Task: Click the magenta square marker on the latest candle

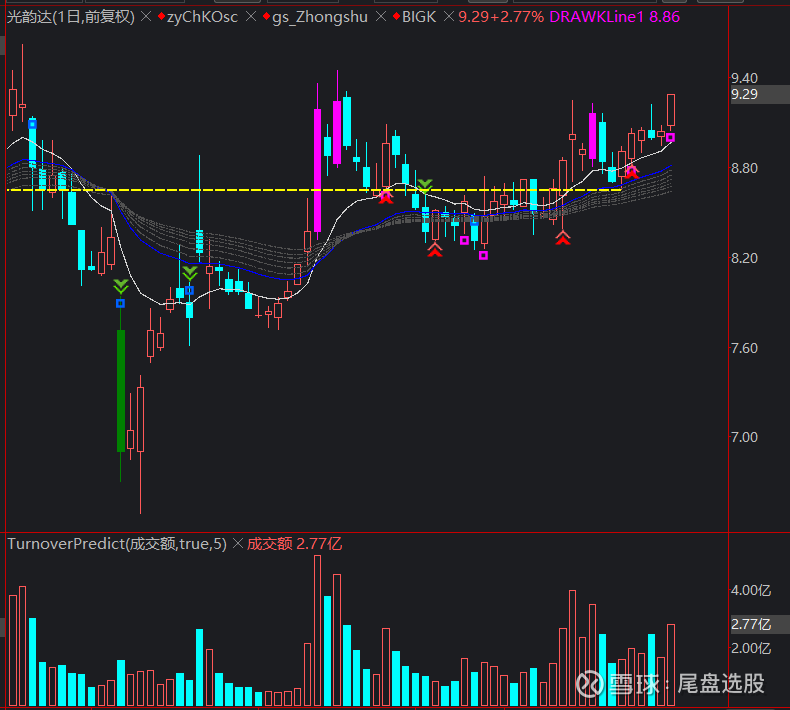Action: pos(671,137)
